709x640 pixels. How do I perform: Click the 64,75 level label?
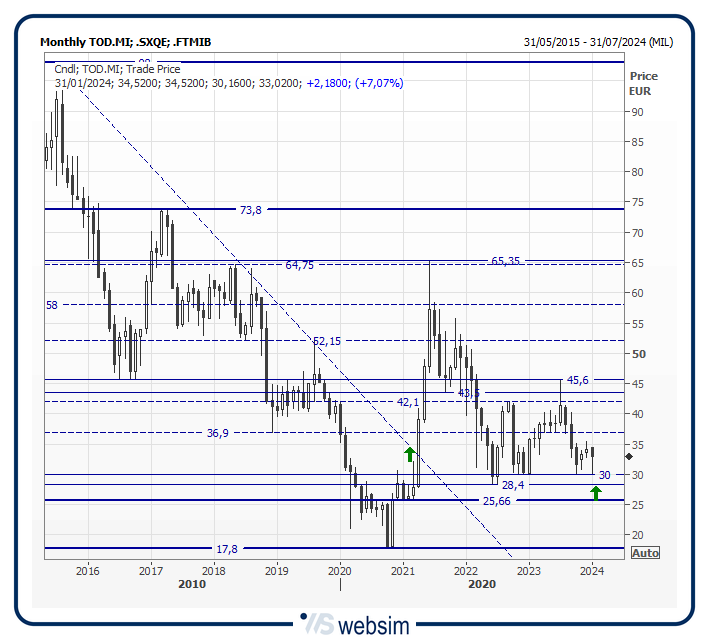coord(299,265)
